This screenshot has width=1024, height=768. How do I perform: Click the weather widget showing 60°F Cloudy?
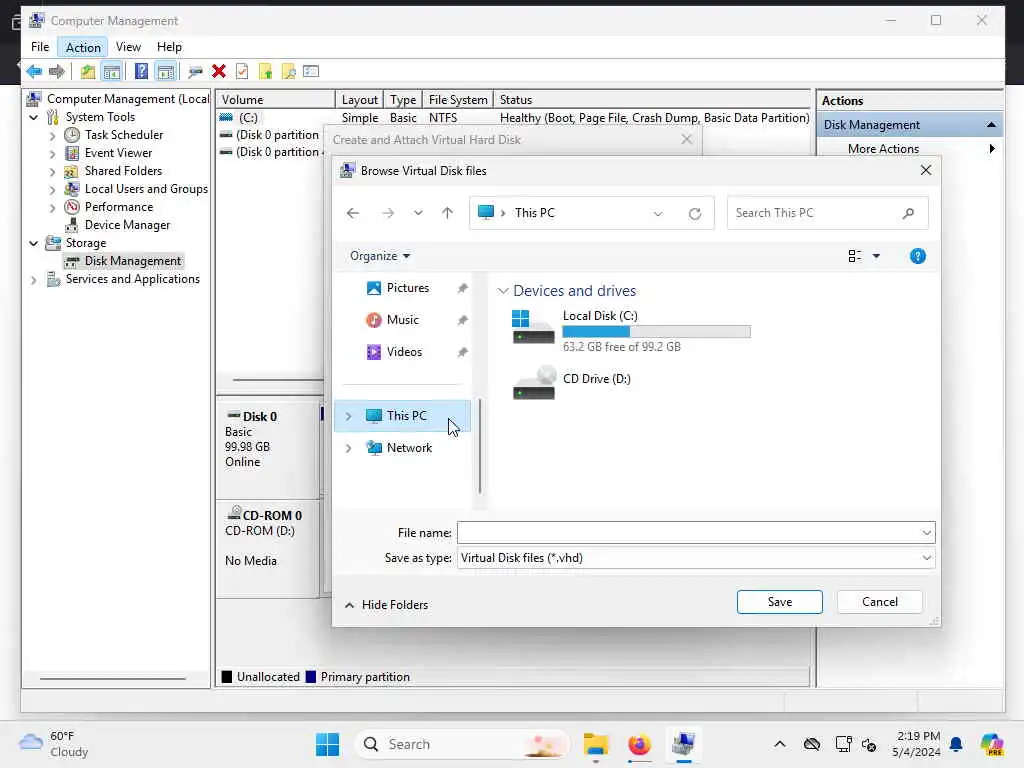tap(54, 744)
